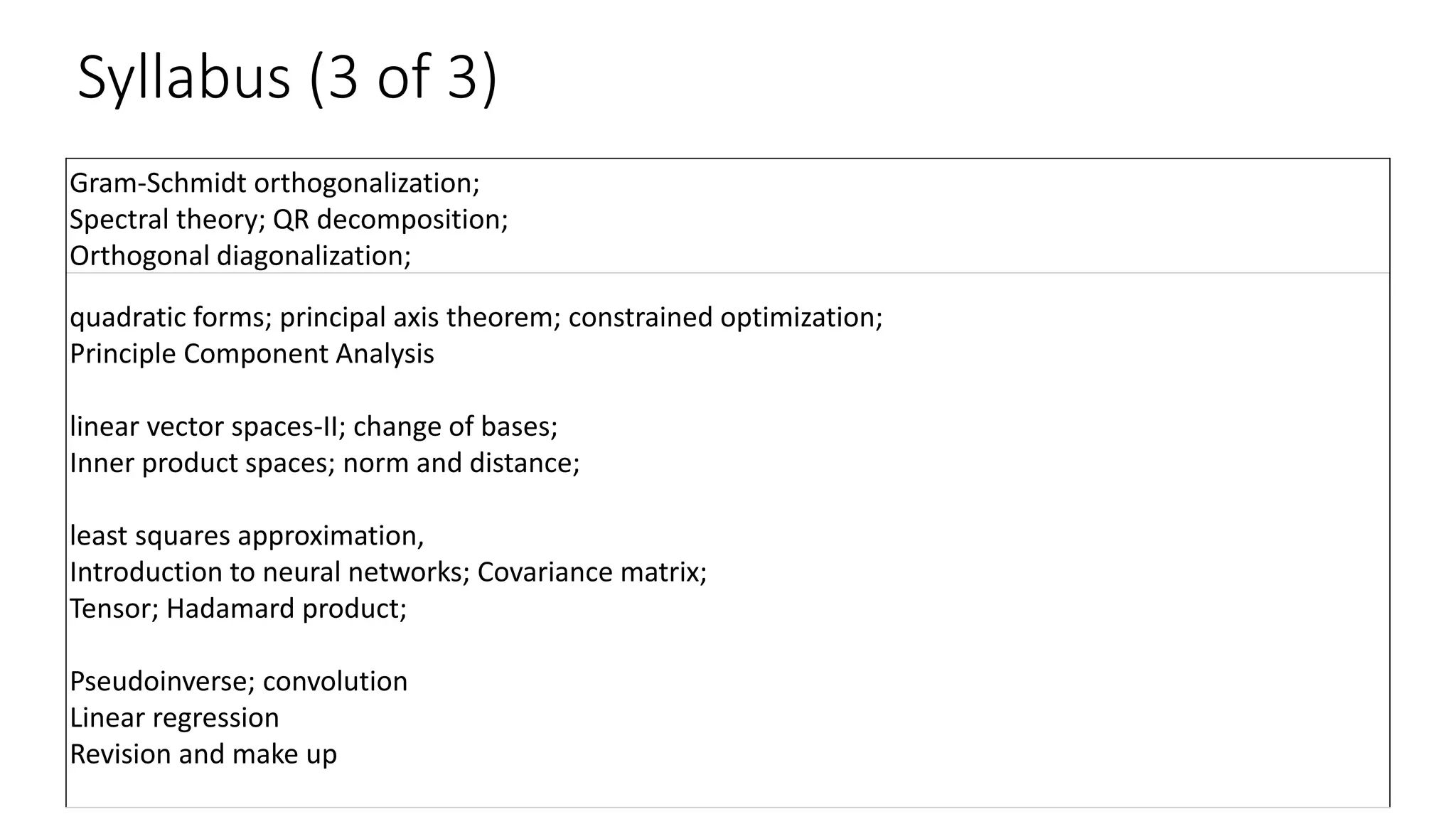
Task: Click the 'norm and distance;' phrase
Action: click(461, 463)
